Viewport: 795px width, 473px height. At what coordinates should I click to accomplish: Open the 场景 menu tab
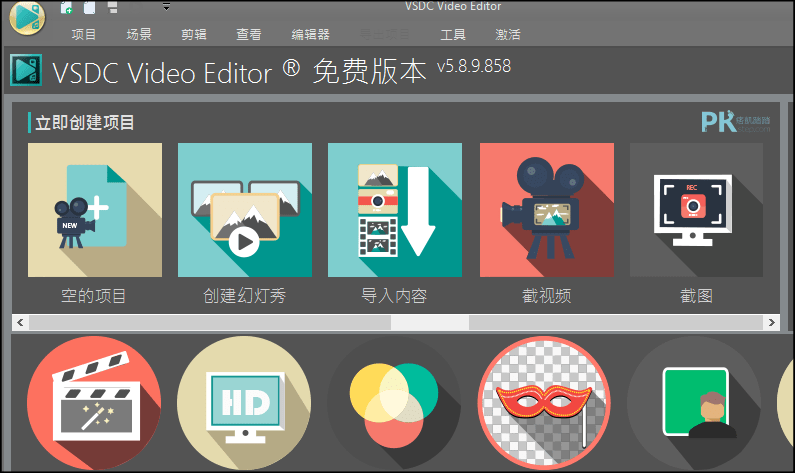point(139,34)
